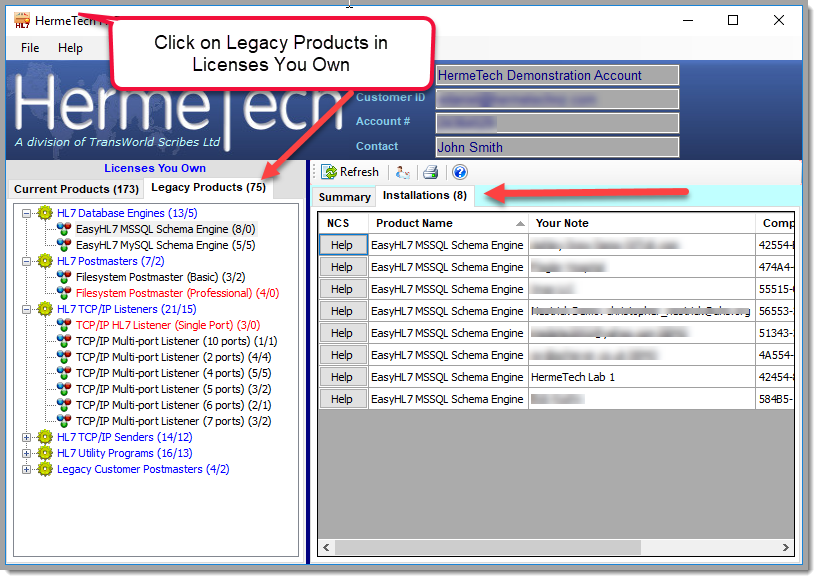Collapse the HL7 Postmasters node
Screen dimensions: 819x581
(x=26, y=261)
